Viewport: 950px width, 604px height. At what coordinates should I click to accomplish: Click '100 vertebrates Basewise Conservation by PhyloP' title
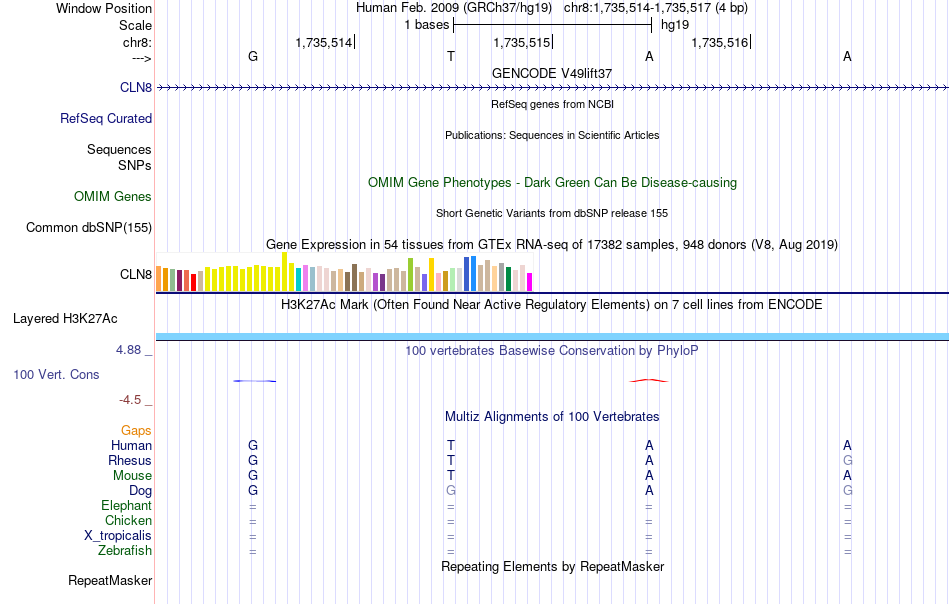552,350
